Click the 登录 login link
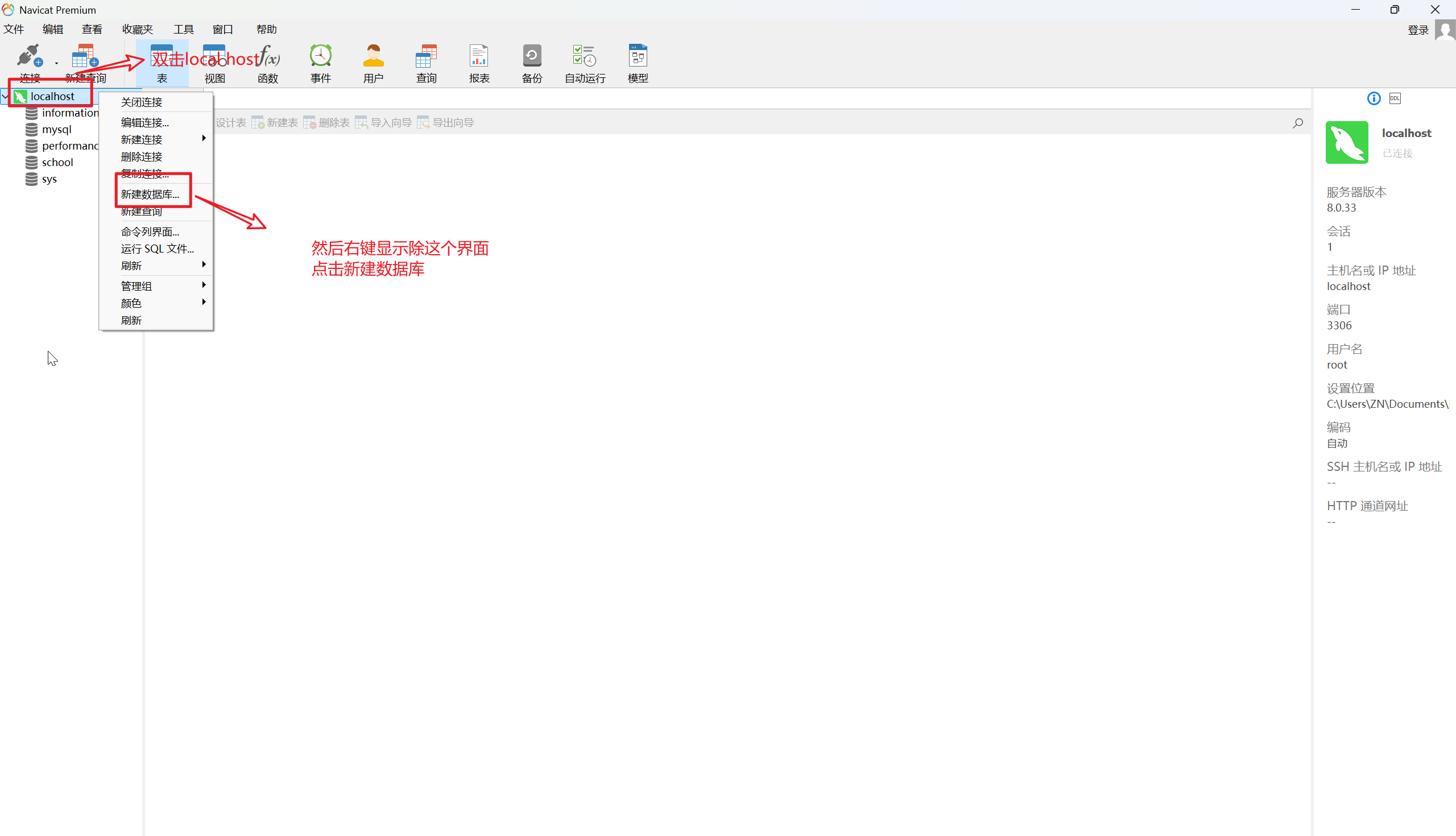Viewport: 1456px width, 836px height. [x=1417, y=30]
